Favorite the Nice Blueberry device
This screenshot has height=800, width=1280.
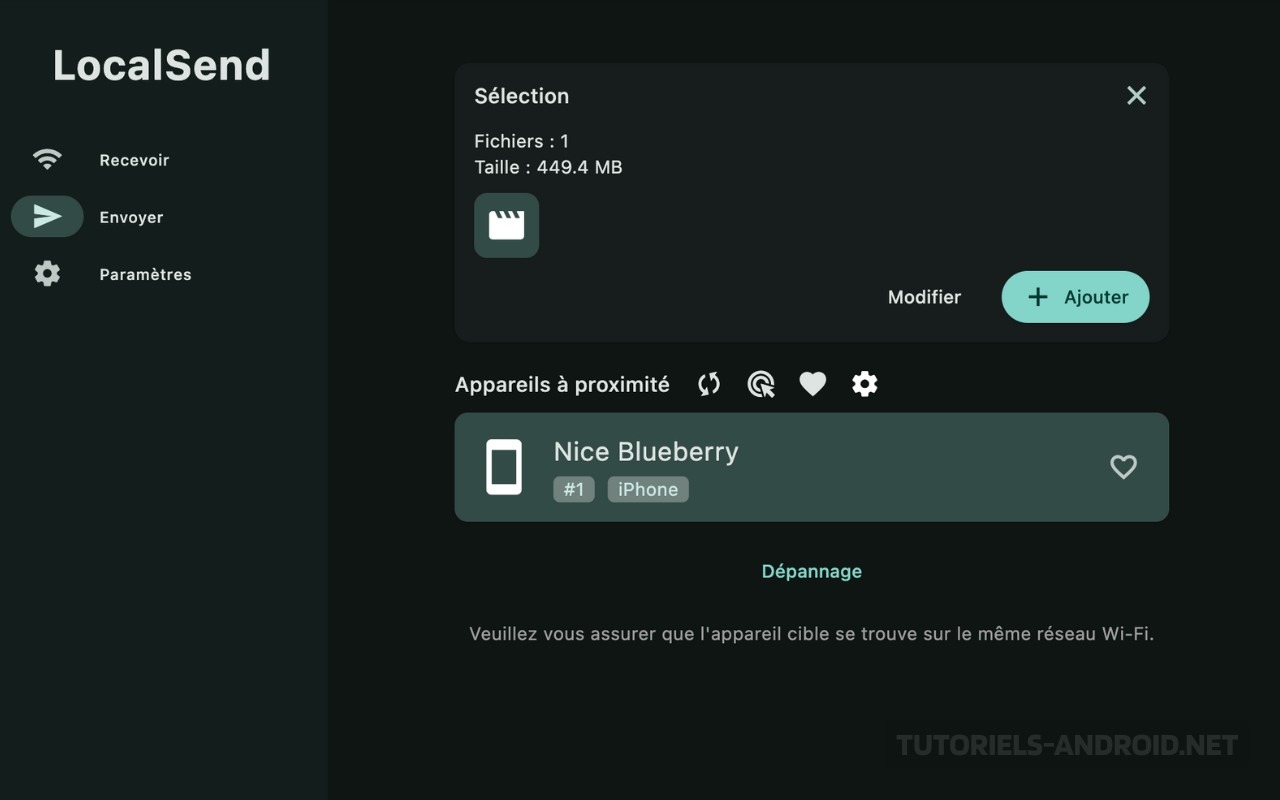coord(1124,467)
